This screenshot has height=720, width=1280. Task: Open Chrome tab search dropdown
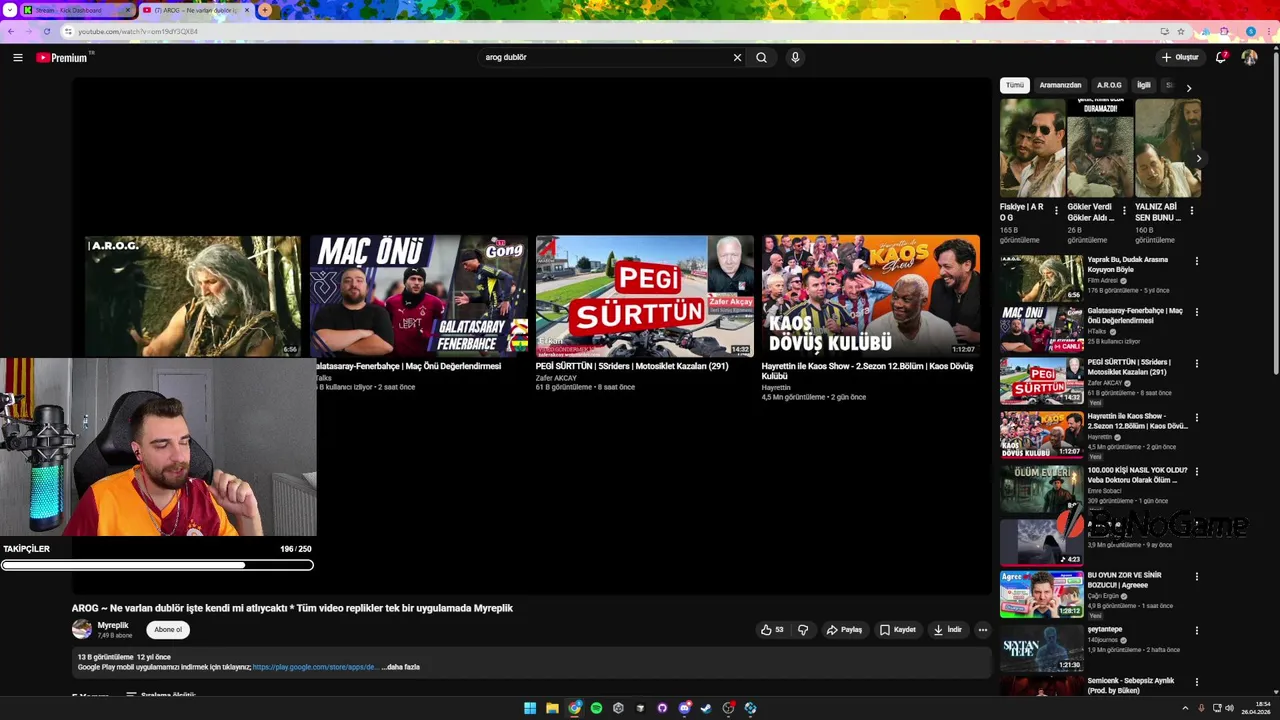click(x=9, y=10)
